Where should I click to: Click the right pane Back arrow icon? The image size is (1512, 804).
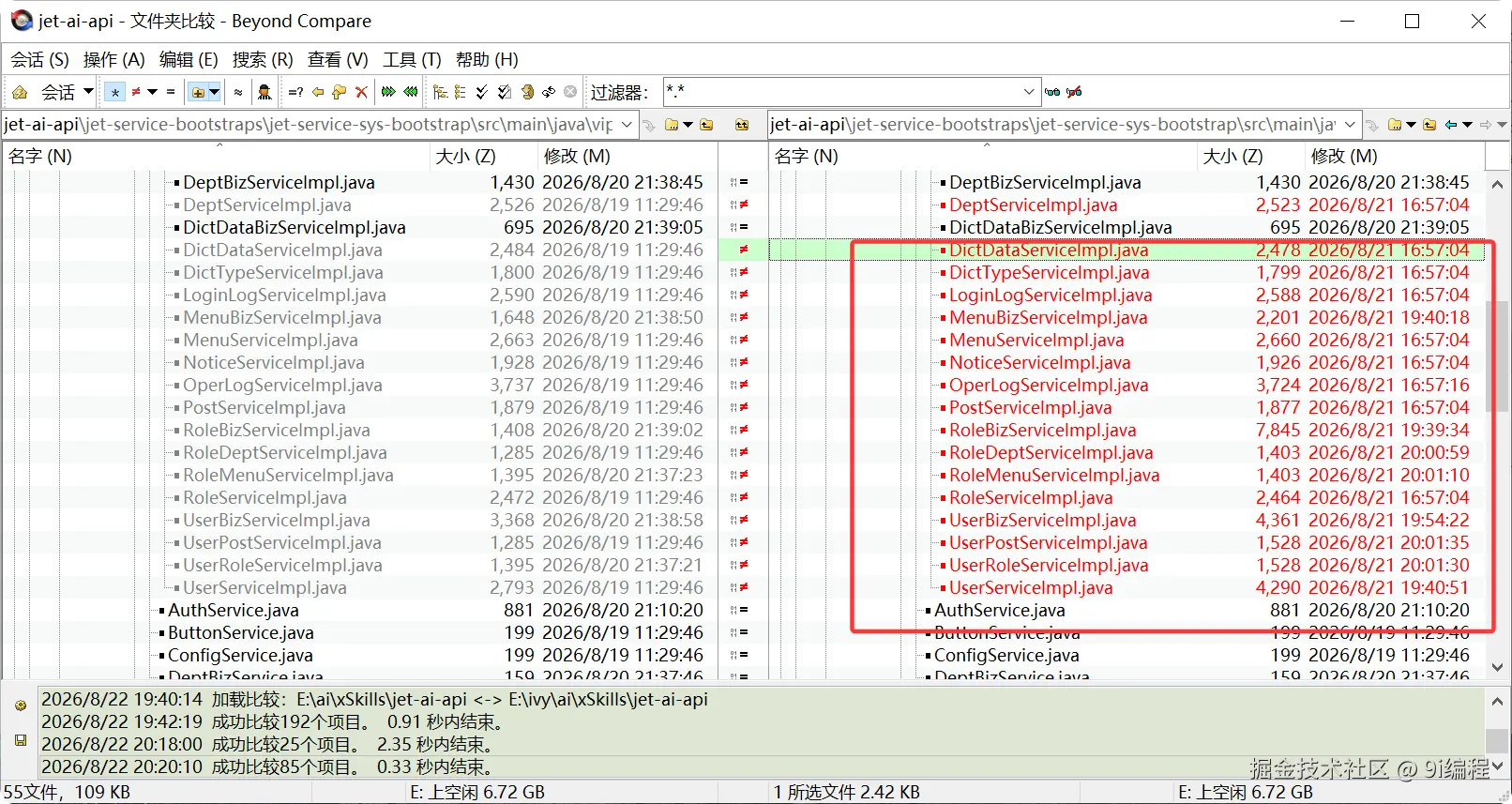click(1451, 125)
